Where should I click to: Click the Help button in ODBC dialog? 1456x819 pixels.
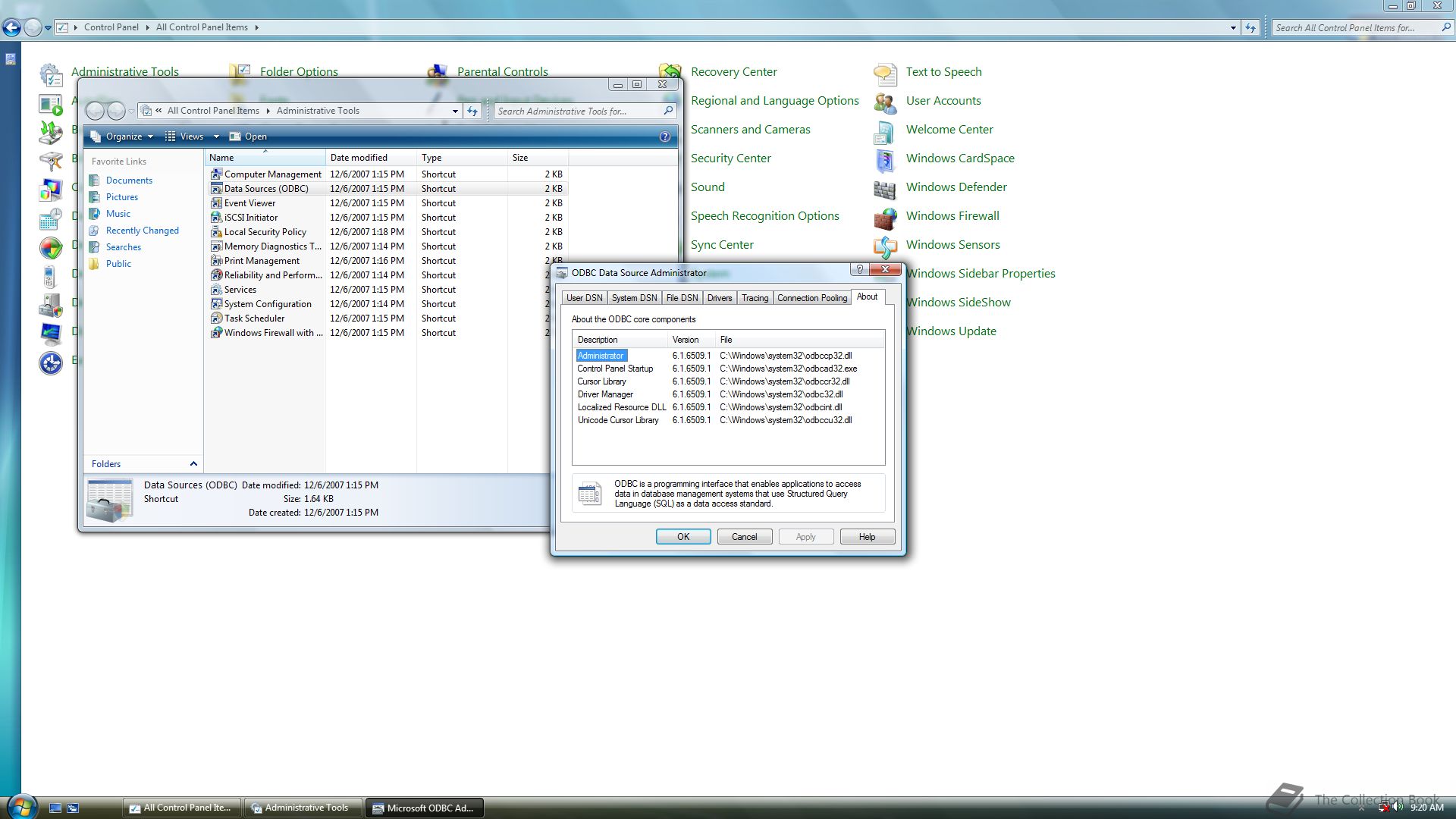(x=868, y=537)
